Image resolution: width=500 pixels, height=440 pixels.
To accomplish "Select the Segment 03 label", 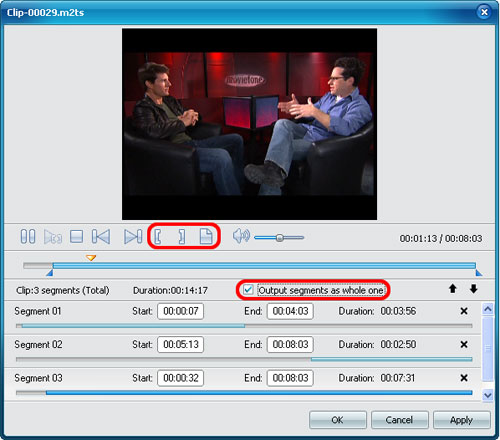I will click(x=38, y=378).
